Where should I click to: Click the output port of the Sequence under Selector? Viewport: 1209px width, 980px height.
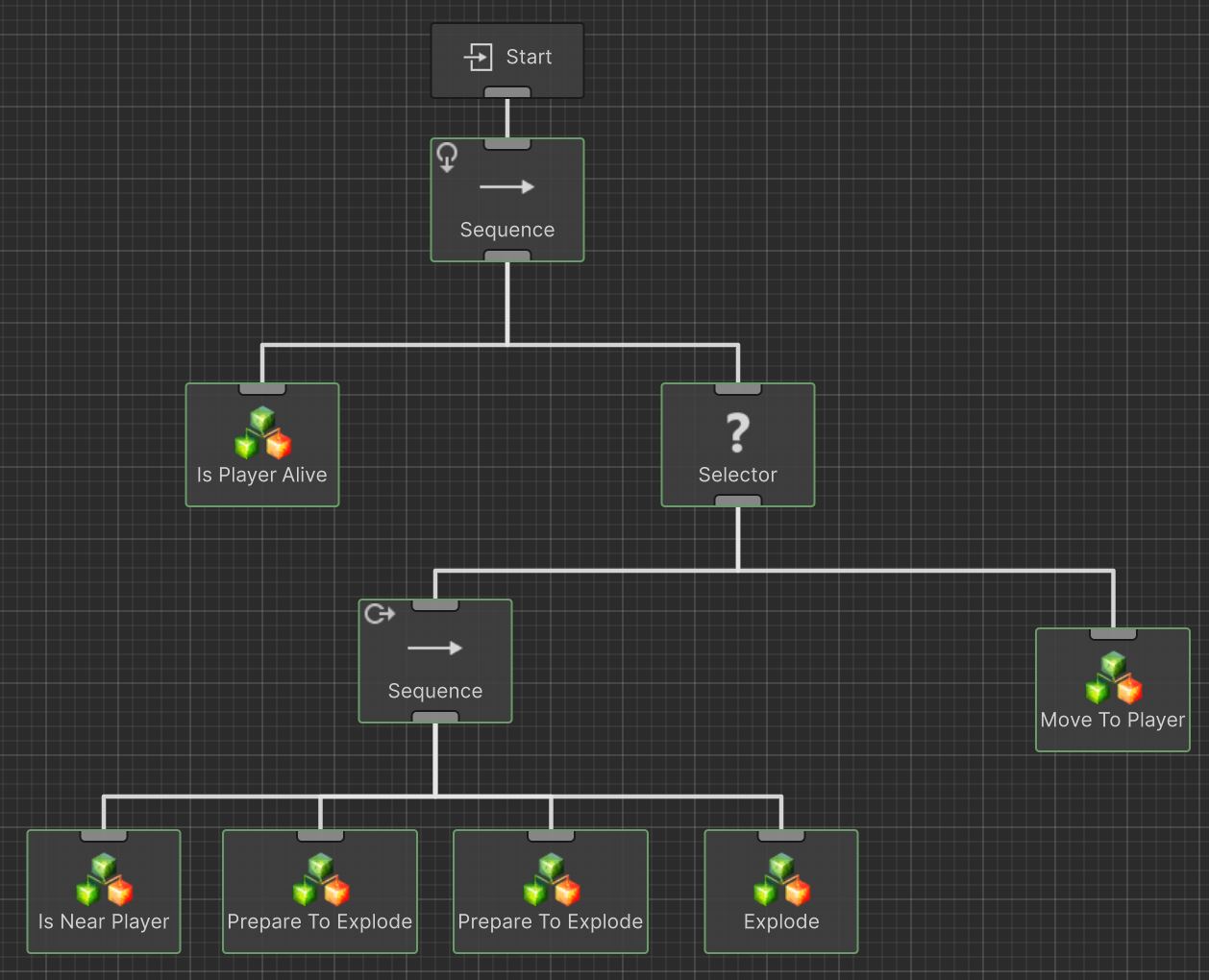click(435, 717)
